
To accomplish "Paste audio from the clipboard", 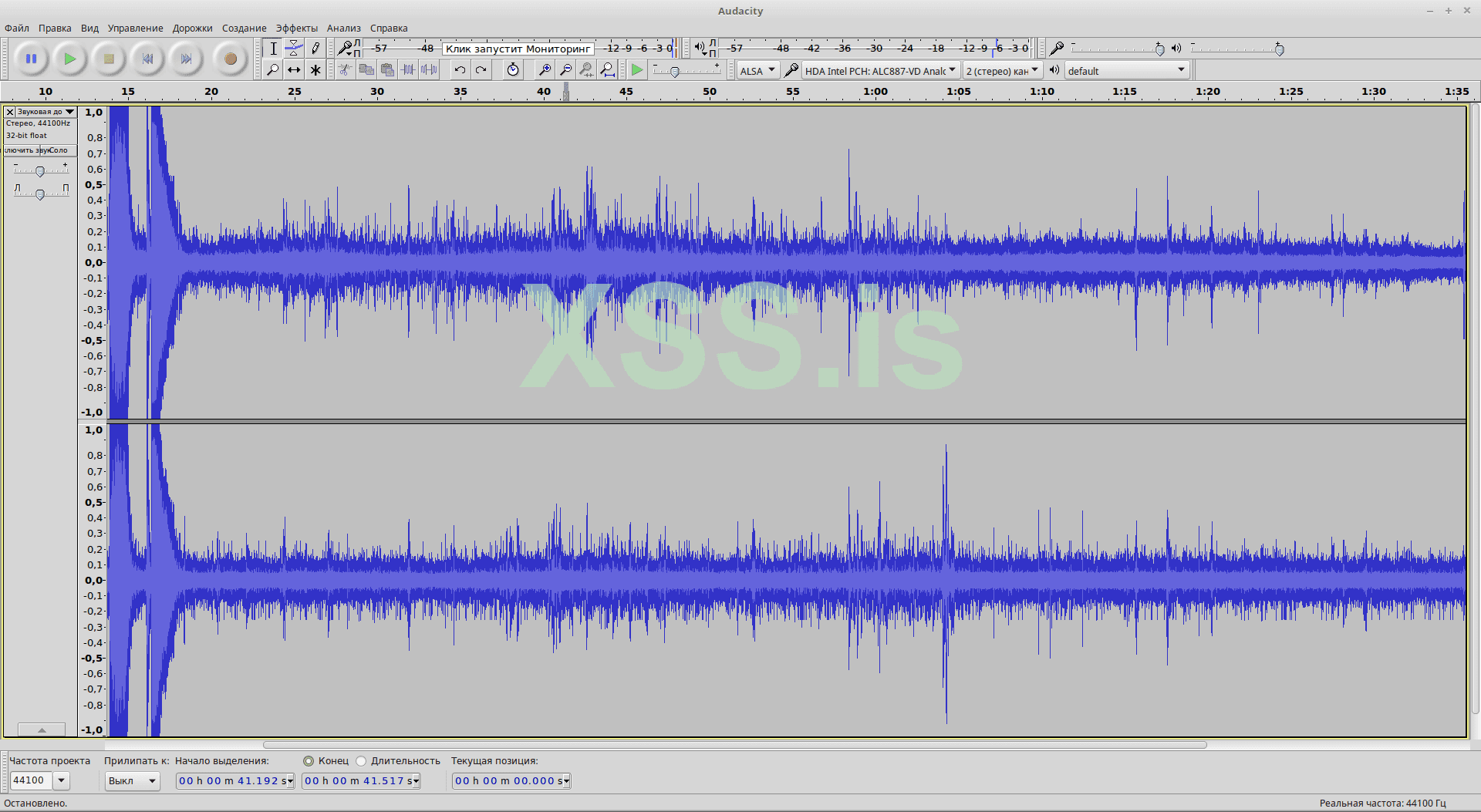I will 387,70.
